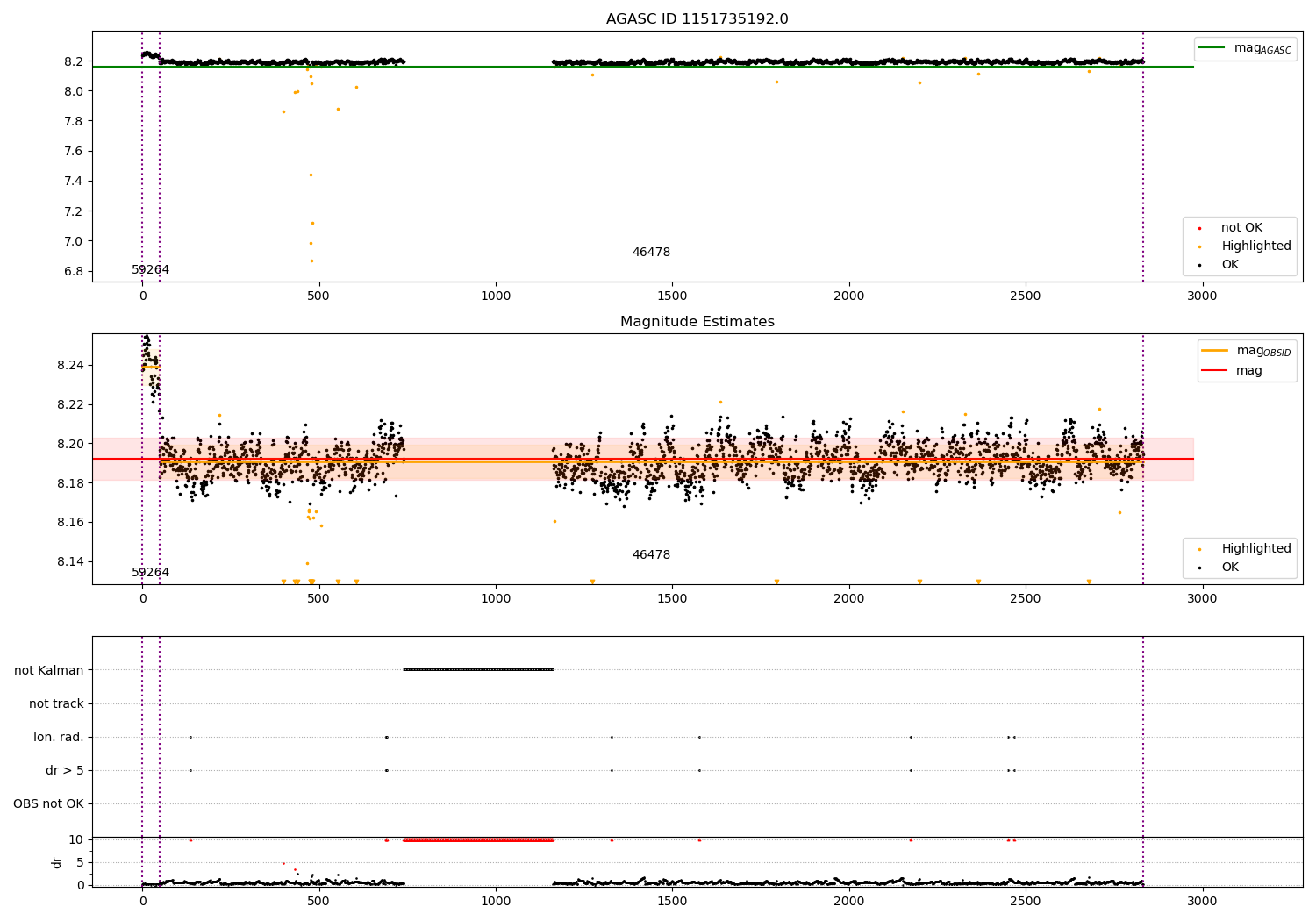Click the black 'not Kalman' data bar
Image resolution: width=1316 pixels, height=921 pixels.
[478, 670]
